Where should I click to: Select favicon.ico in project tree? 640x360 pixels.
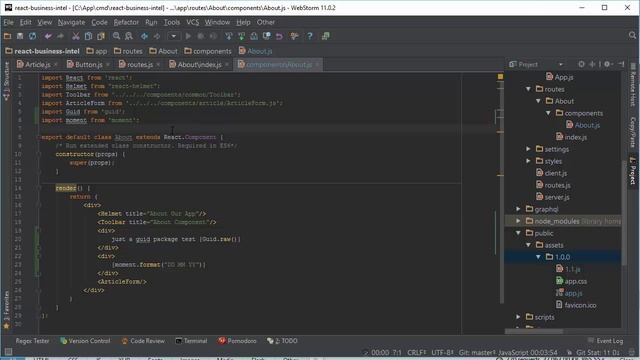(x=576, y=305)
